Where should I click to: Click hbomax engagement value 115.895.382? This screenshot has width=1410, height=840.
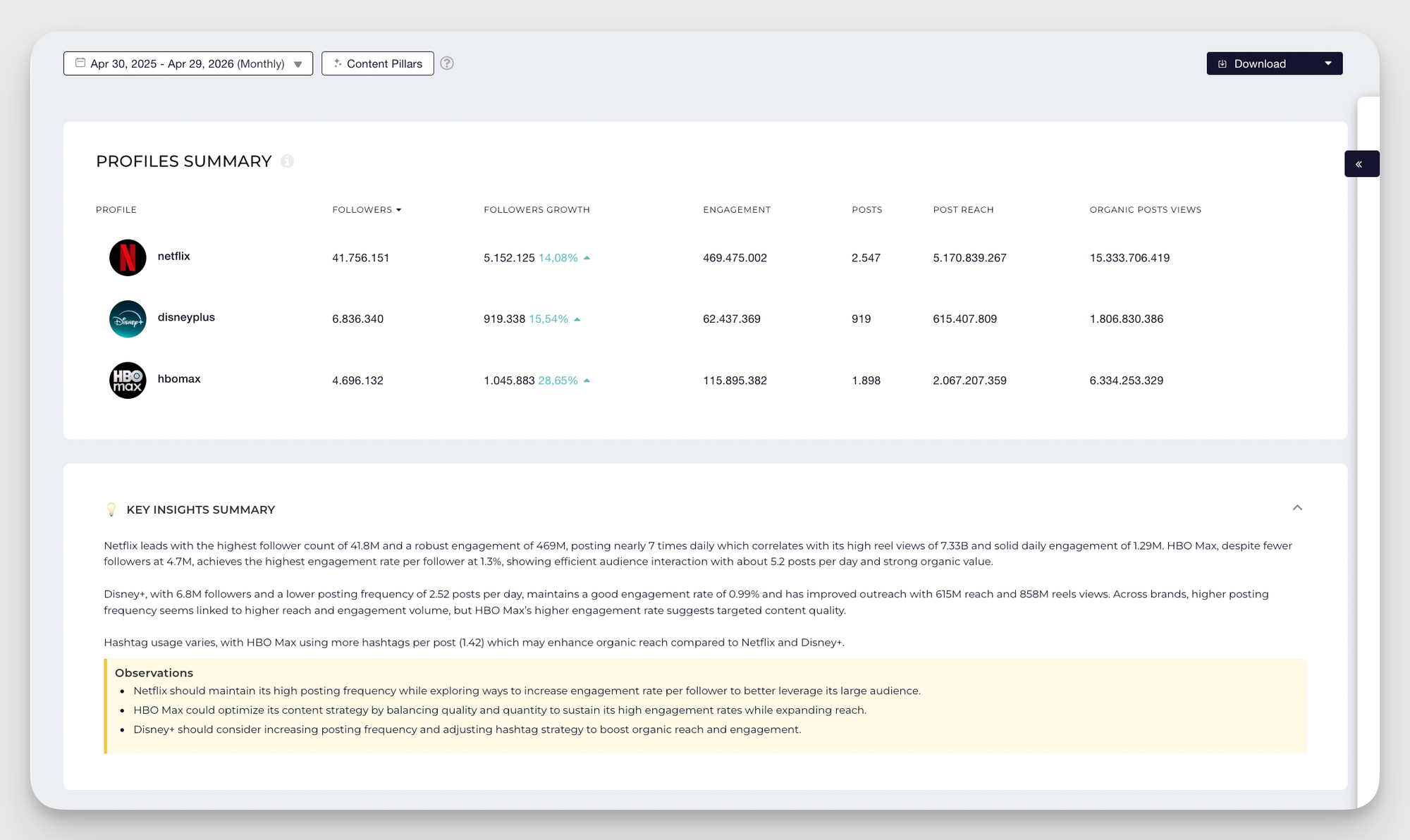[735, 381]
